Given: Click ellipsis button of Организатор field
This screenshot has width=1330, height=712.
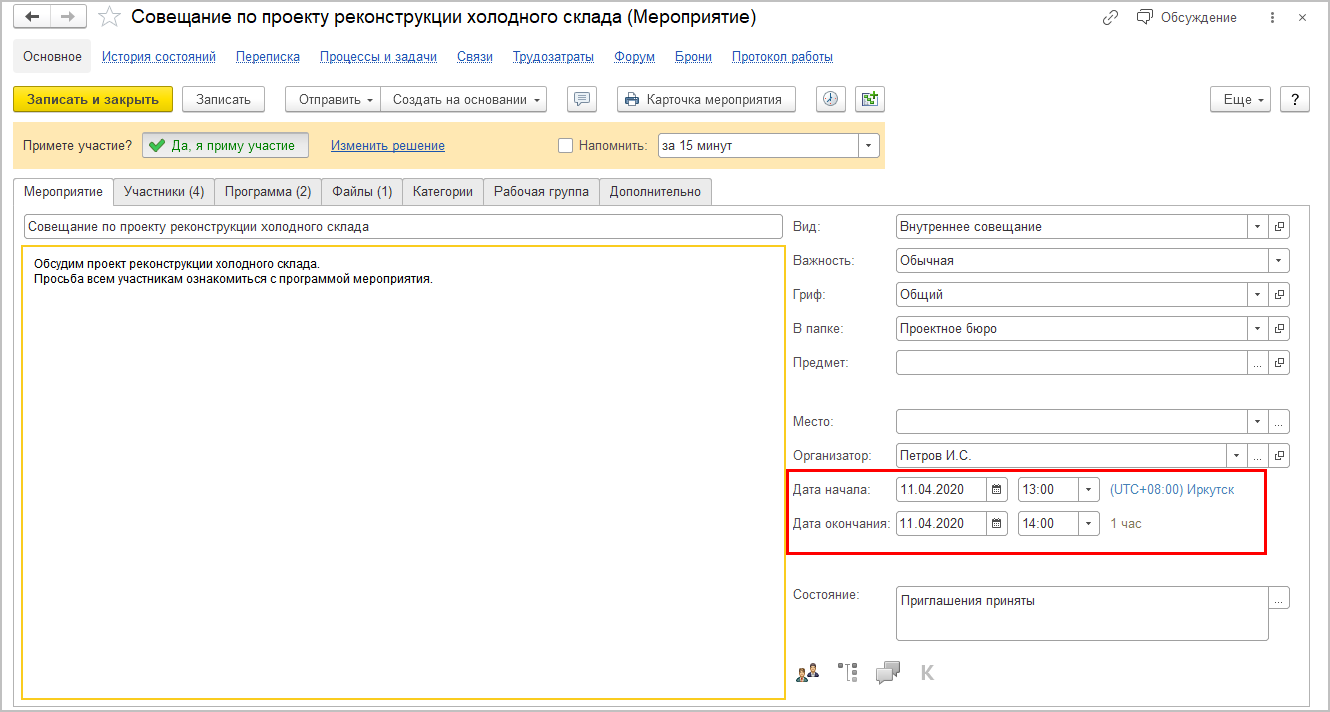Looking at the screenshot, I should [x=1258, y=456].
